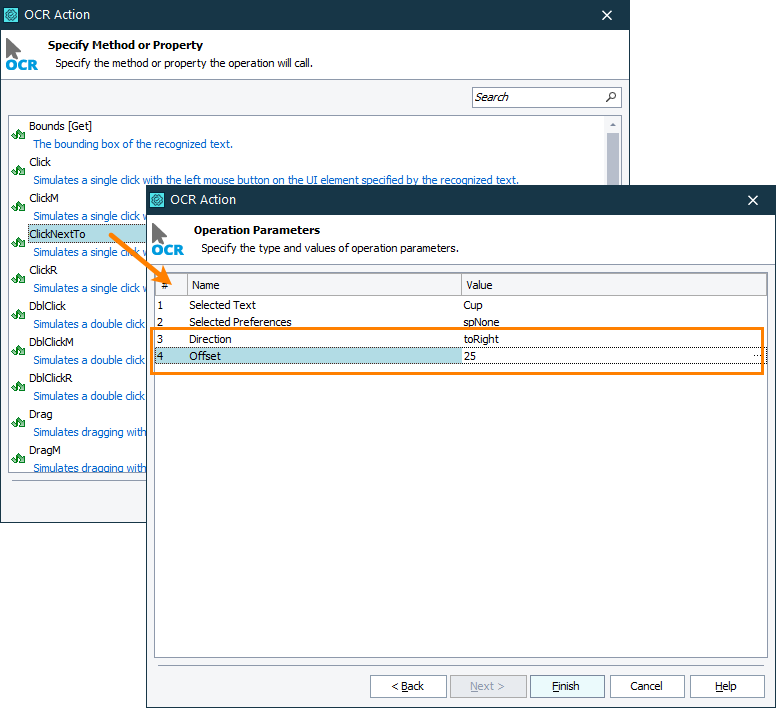Go back with the Back button
This screenshot has width=776, height=708.
[407, 686]
